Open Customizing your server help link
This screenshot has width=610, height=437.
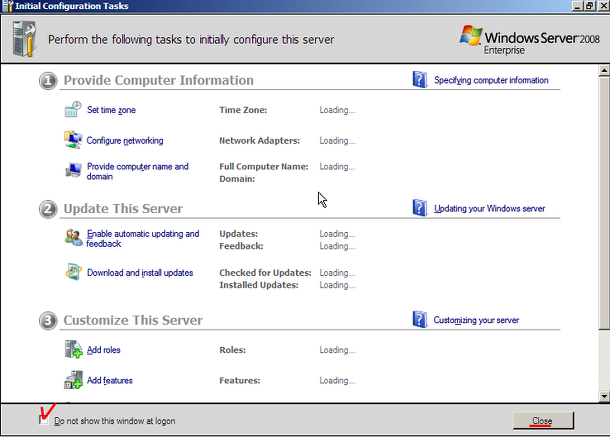(x=476, y=320)
